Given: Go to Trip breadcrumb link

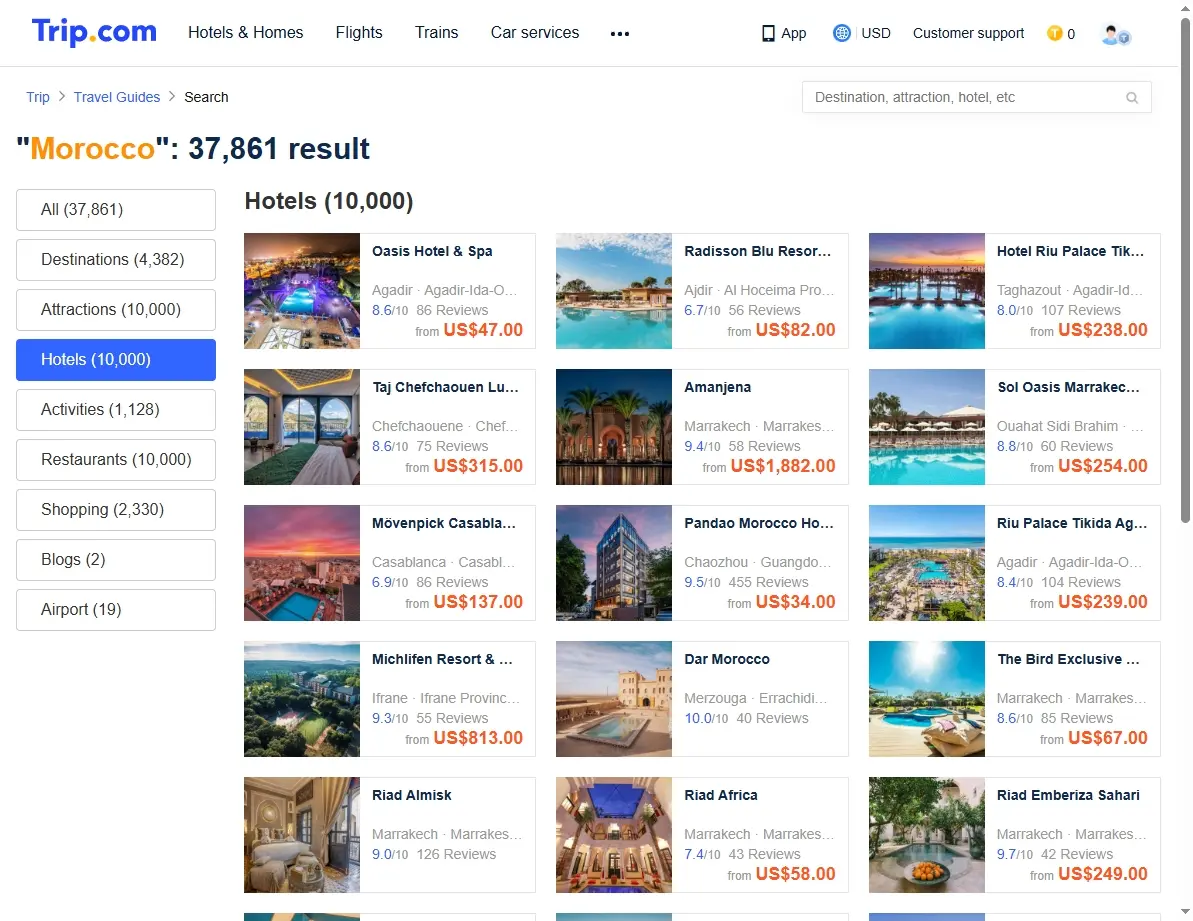Looking at the screenshot, I should [37, 97].
